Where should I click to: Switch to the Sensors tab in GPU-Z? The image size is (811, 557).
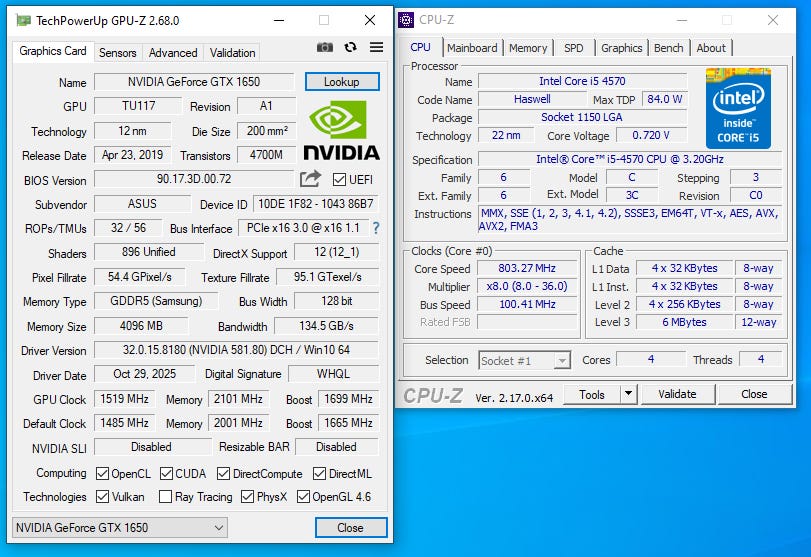pos(117,53)
